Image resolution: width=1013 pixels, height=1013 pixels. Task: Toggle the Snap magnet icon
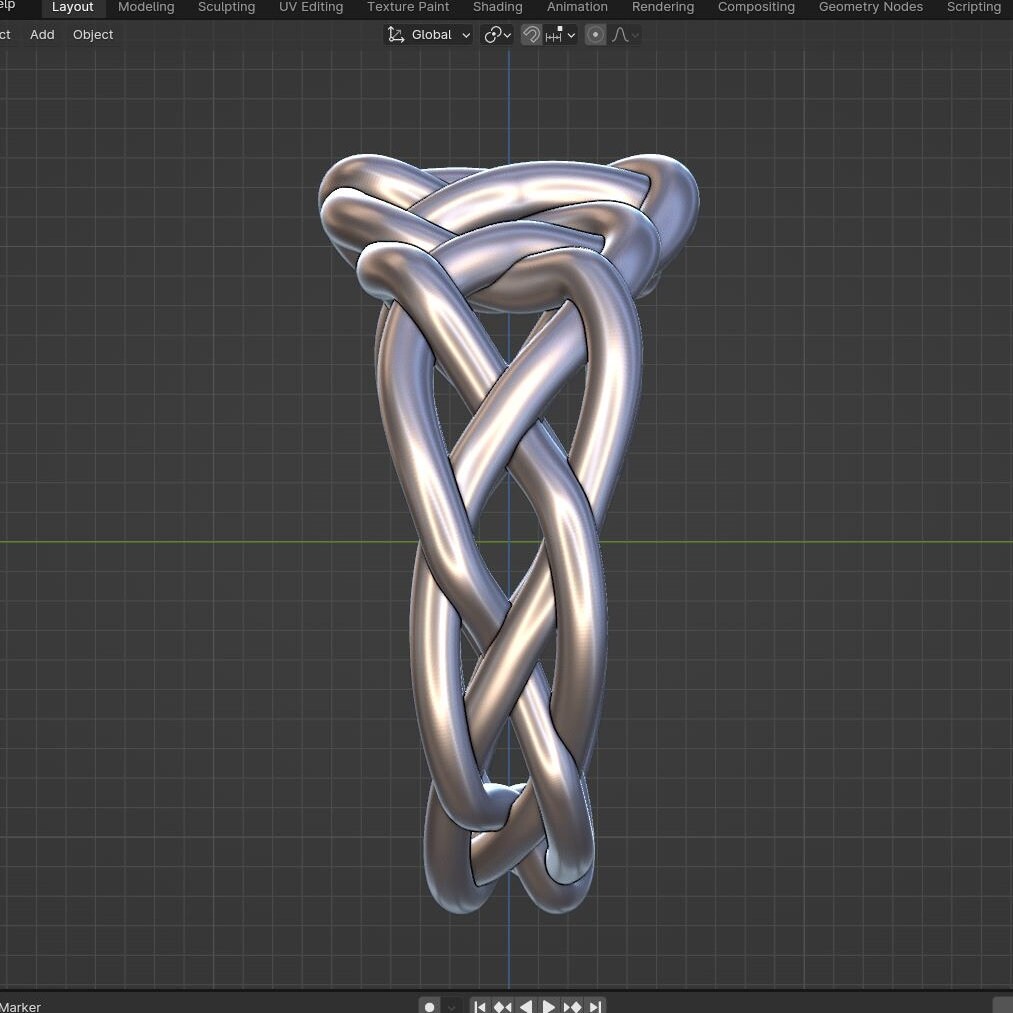pos(531,35)
